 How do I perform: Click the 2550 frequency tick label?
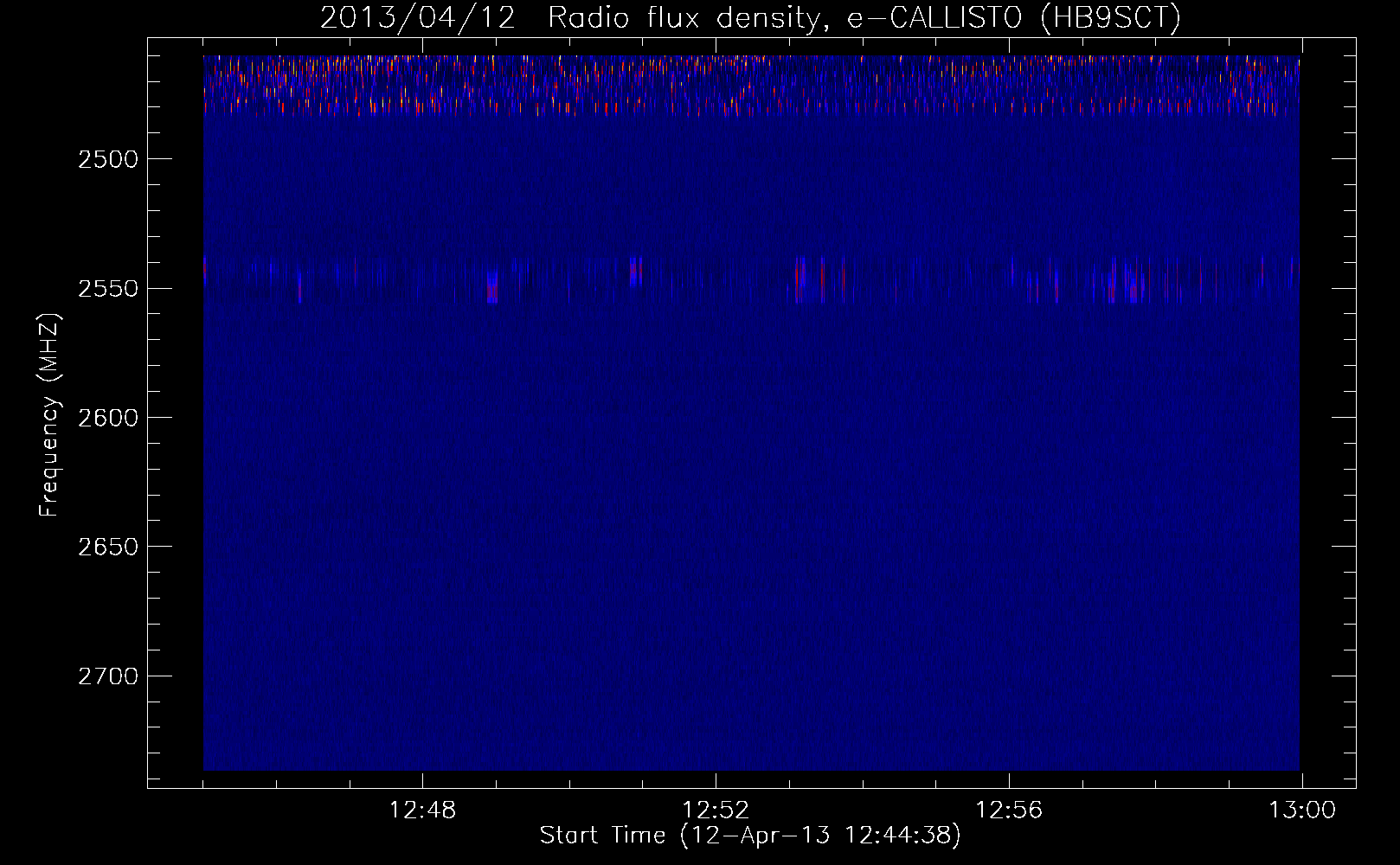click(x=108, y=289)
